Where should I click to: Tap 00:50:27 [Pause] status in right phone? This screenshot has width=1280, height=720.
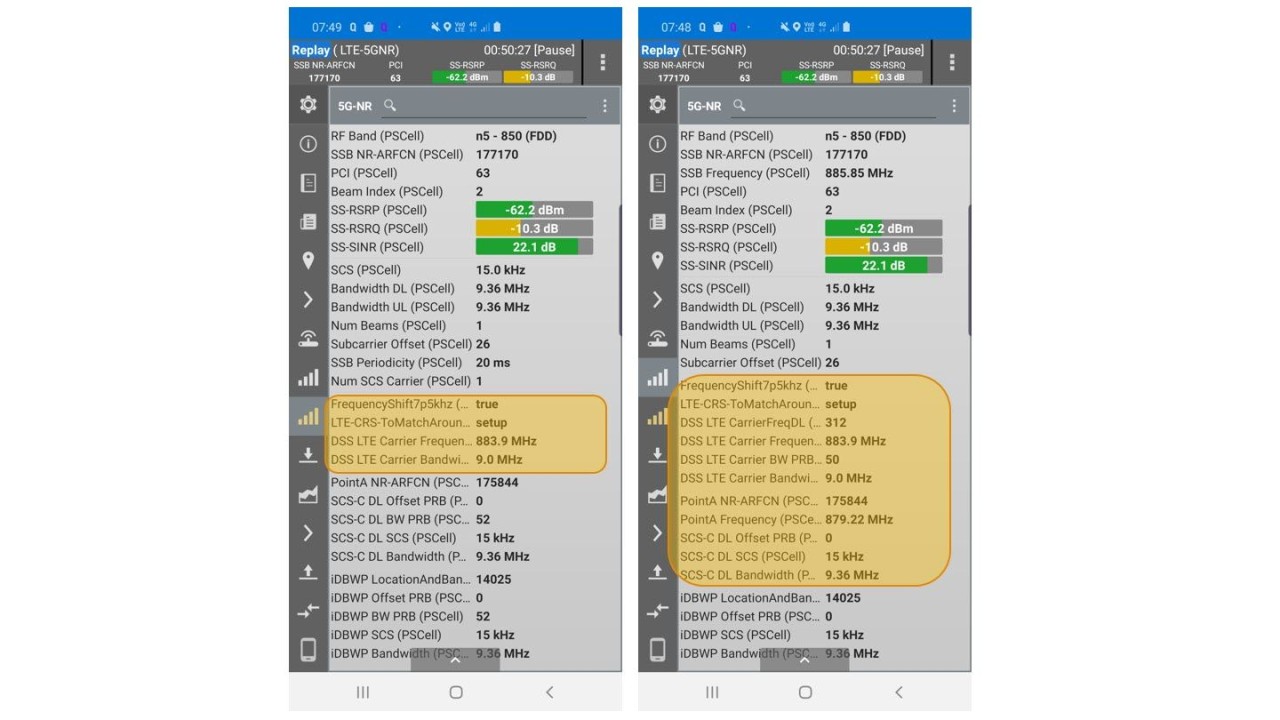tap(878, 50)
